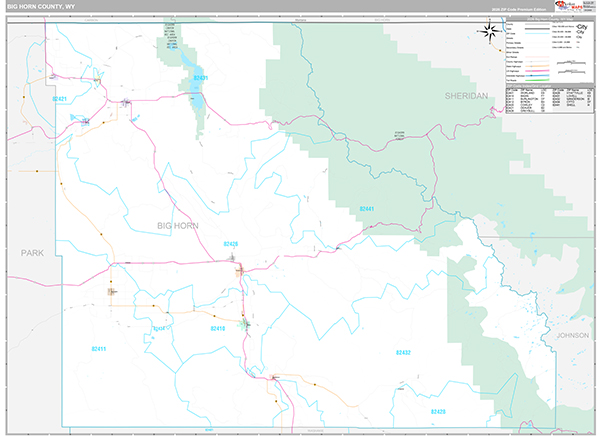Select the 82410 ZIP code label
This screenshot has height=436, width=600.
pos(218,327)
